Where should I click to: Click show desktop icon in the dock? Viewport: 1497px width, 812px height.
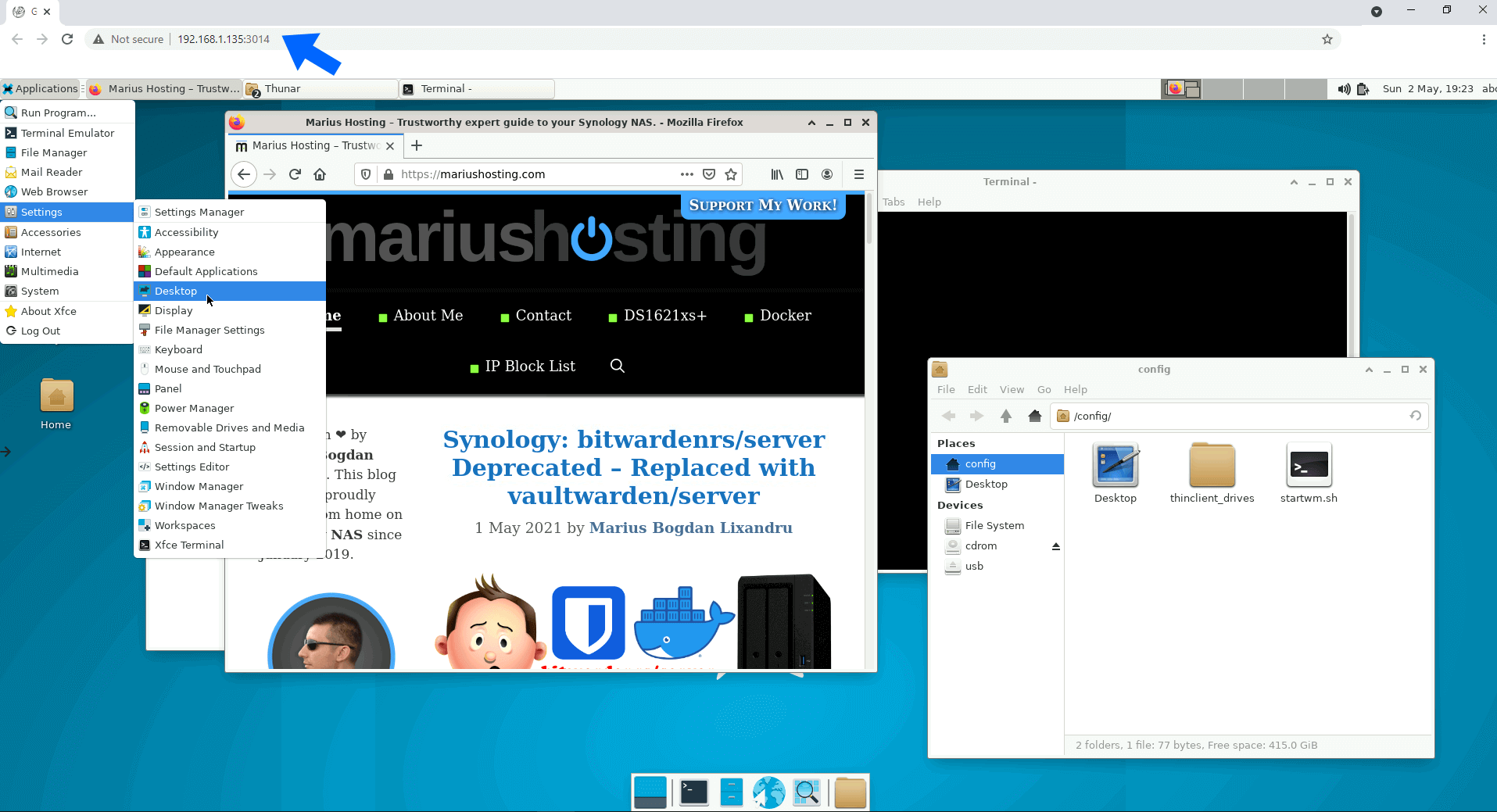coord(650,792)
